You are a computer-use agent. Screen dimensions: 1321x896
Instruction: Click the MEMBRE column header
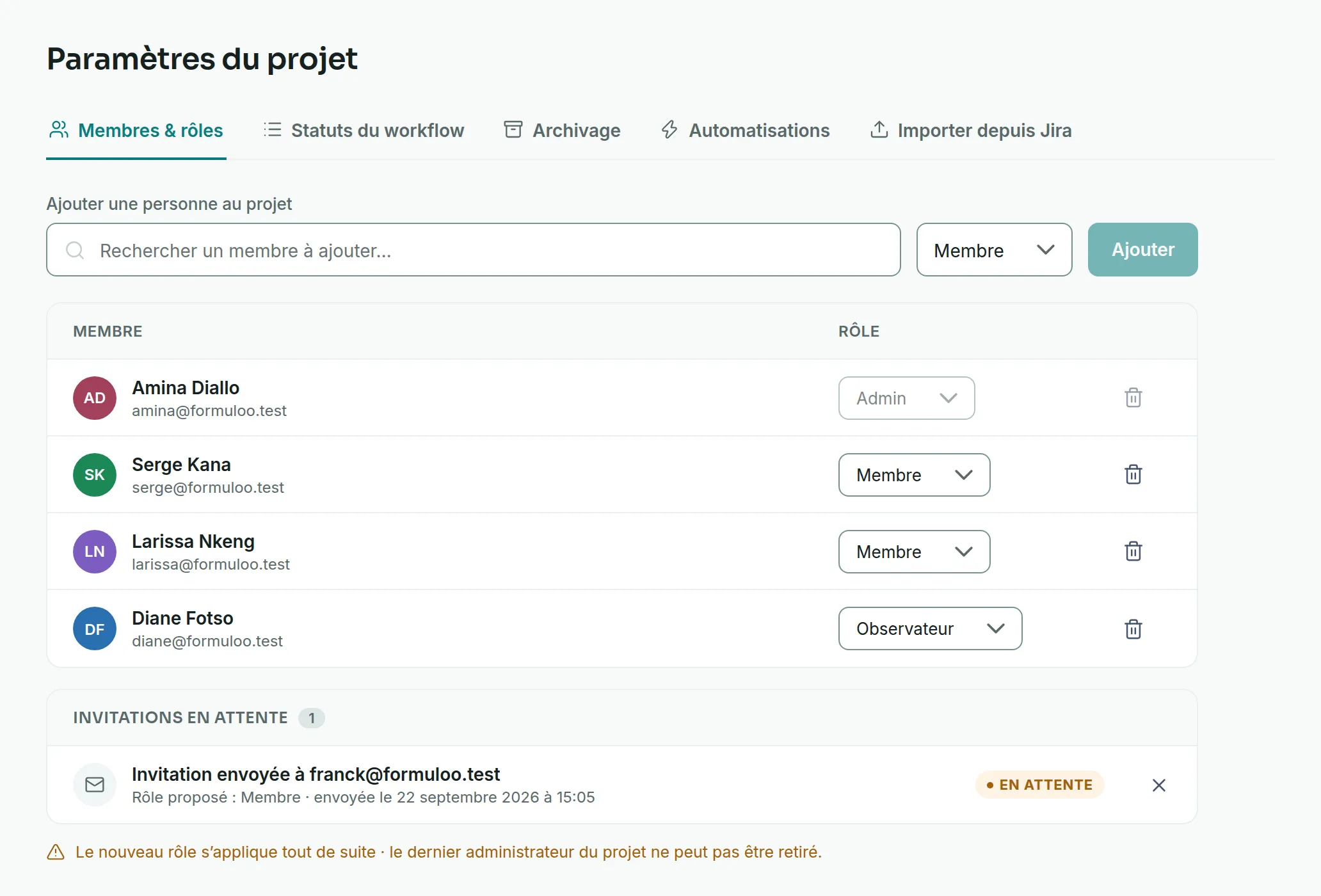tap(108, 332)
